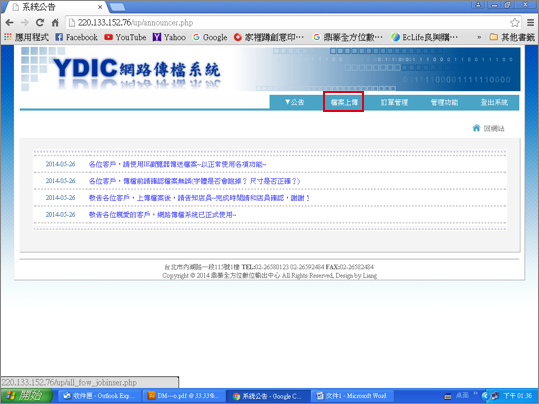Open the first 2014-05-26 announcement link
Image resolution: width=539 pixels, height=404 pixels.
tap(177, 164)
